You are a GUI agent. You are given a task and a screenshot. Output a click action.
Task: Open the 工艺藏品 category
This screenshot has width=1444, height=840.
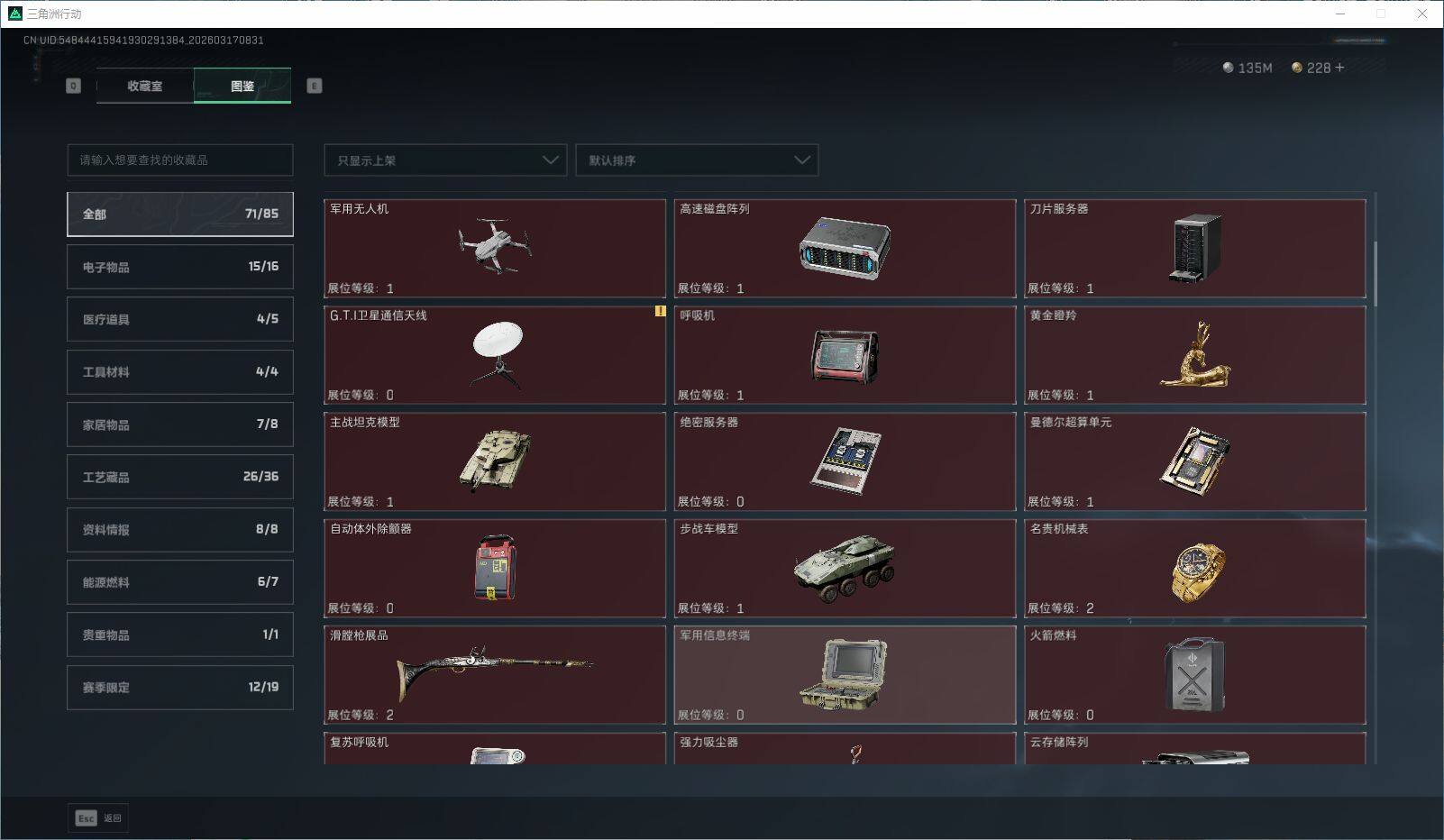click(x=178, y=477)
